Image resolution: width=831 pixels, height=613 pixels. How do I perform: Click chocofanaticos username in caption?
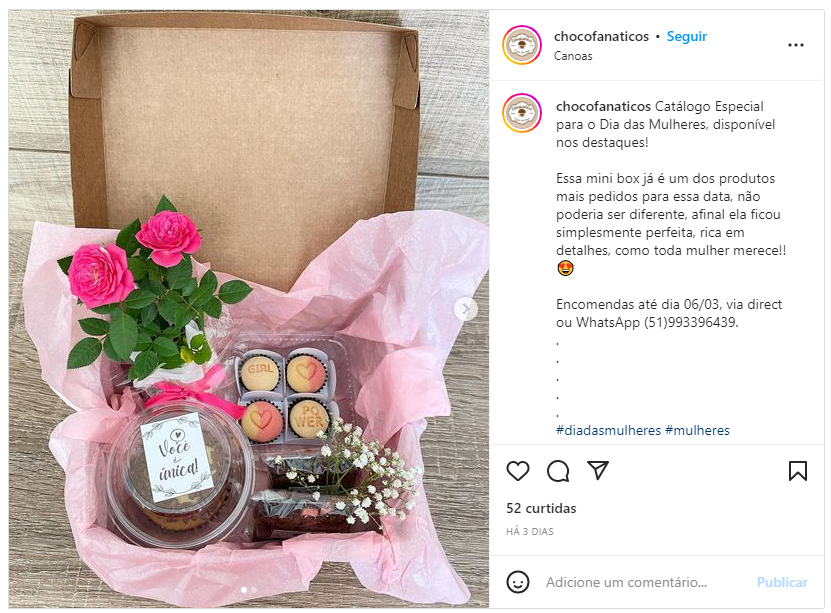[603, 106]
